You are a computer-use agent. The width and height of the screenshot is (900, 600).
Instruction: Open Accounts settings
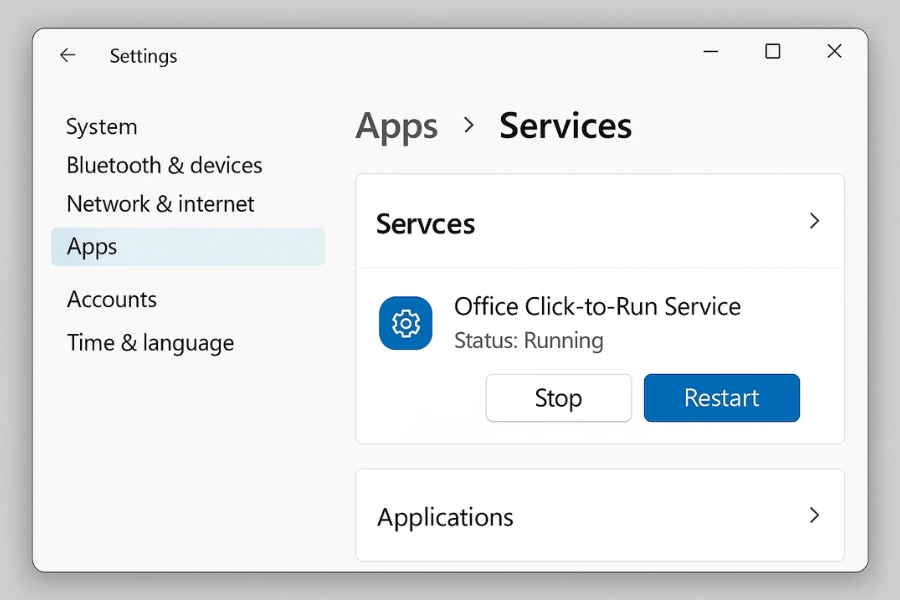(x=111, y=299)
